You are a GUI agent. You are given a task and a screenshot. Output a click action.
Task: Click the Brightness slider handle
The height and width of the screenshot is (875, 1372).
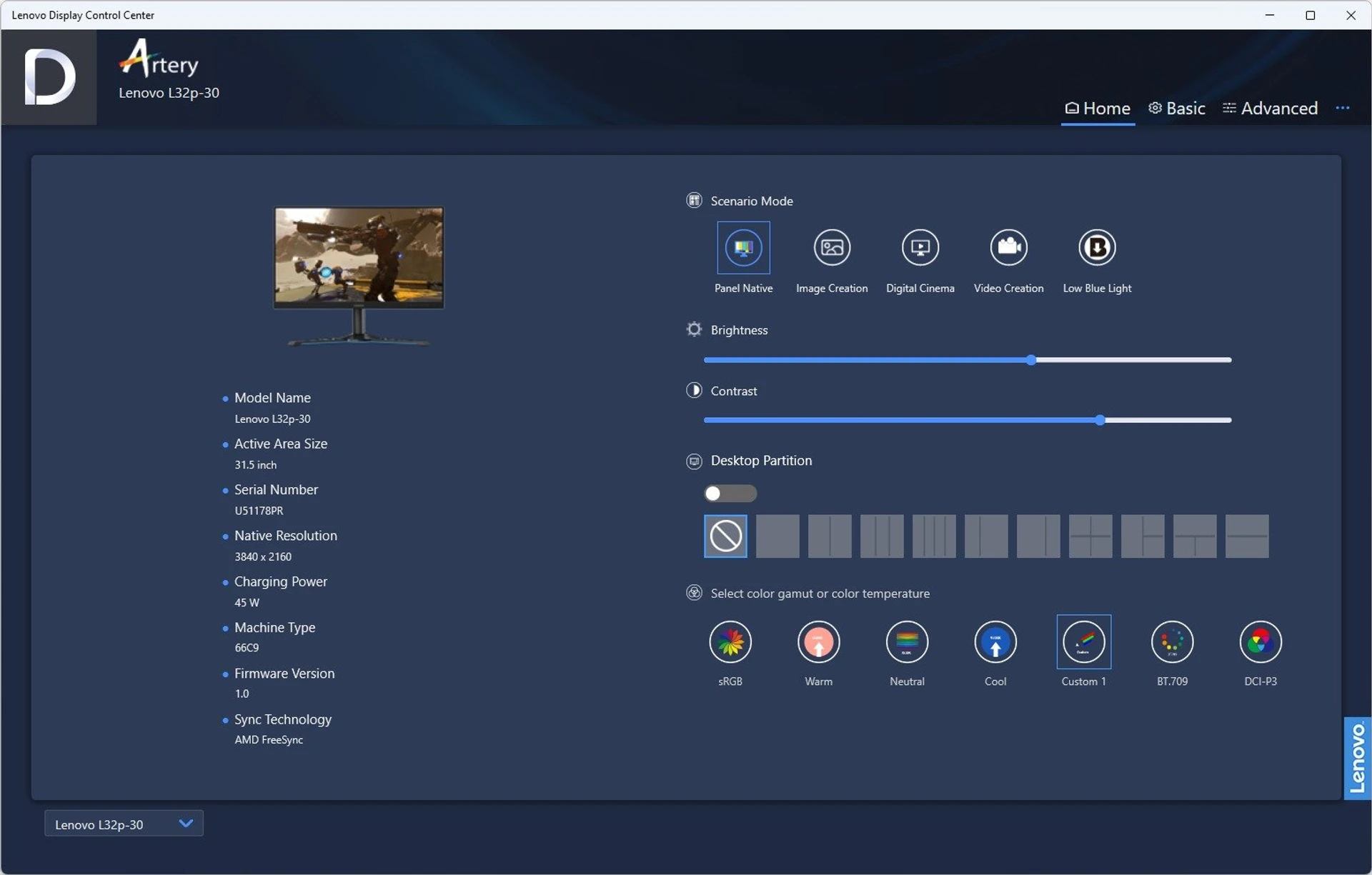click(1031, 360)
